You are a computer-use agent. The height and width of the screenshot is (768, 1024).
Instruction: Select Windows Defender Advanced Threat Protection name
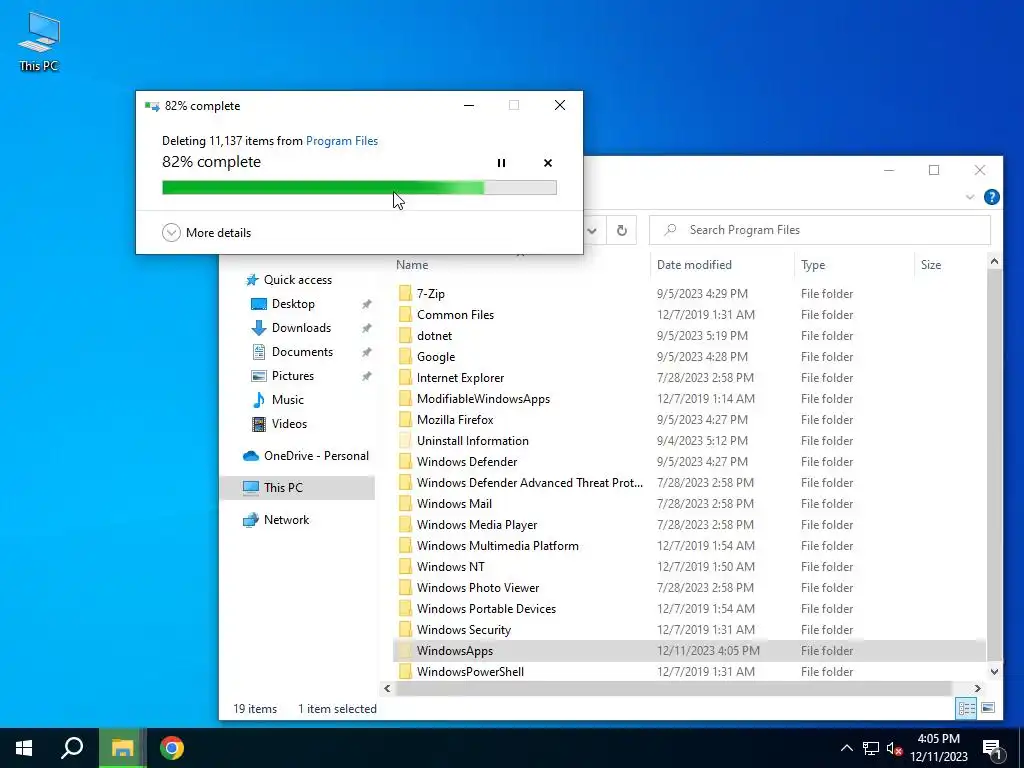(x=530, y=483)
